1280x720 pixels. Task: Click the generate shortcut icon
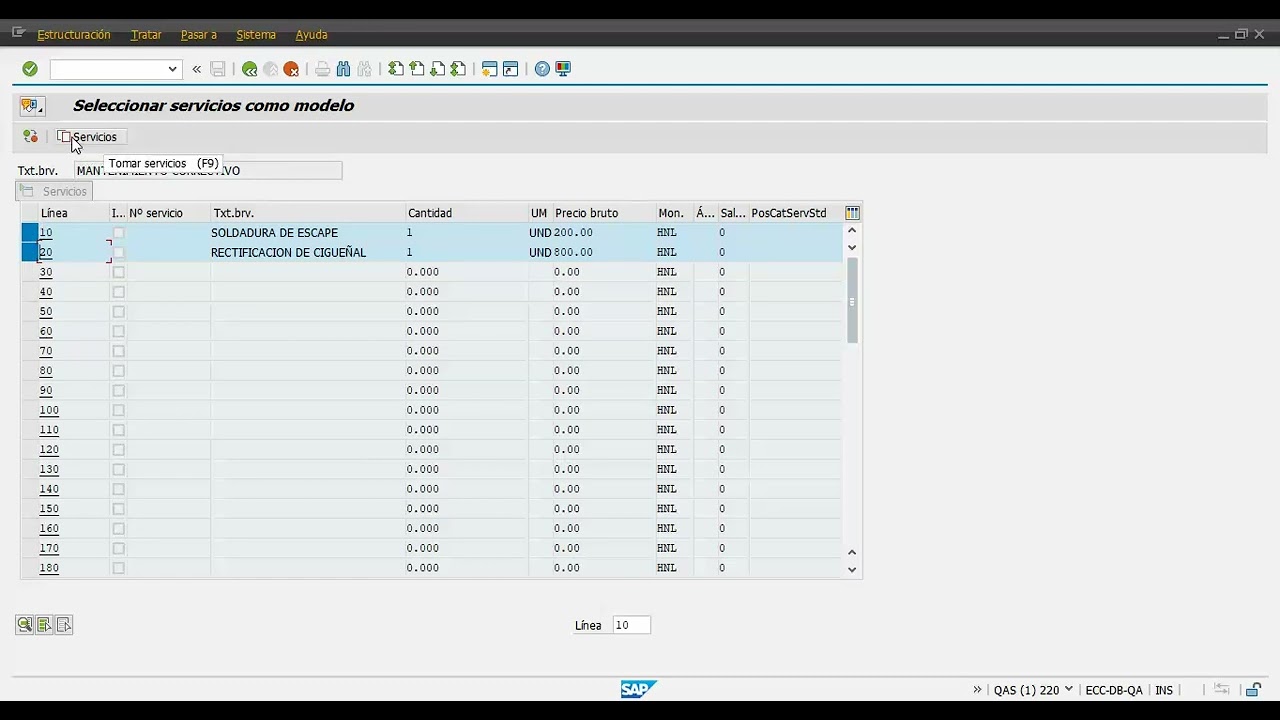[x=510, y=69]
